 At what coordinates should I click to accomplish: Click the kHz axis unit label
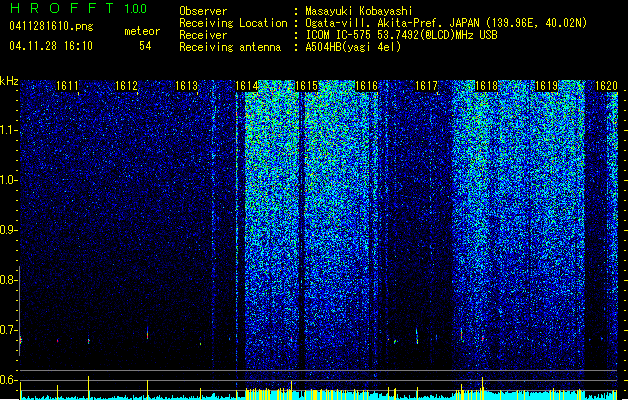[9, 81]
